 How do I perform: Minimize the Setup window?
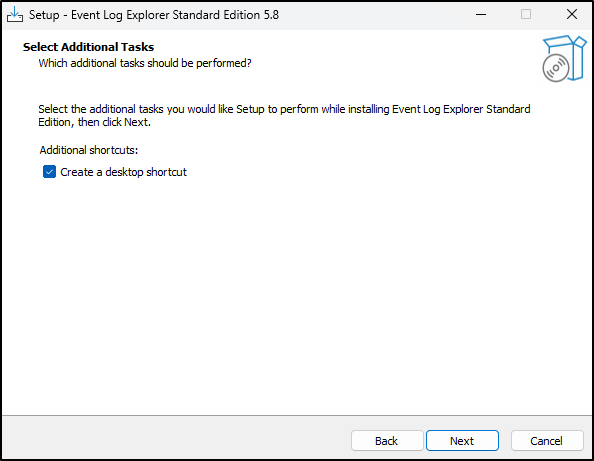[481, 15]
